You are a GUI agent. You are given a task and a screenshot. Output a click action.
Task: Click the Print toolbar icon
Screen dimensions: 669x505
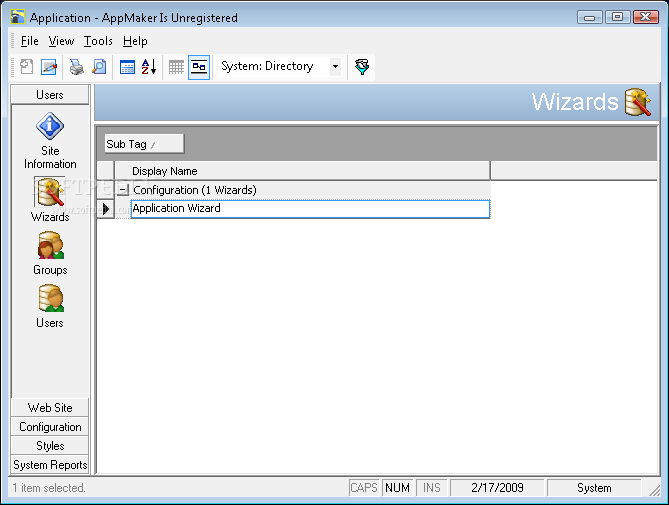click(77, 67)
